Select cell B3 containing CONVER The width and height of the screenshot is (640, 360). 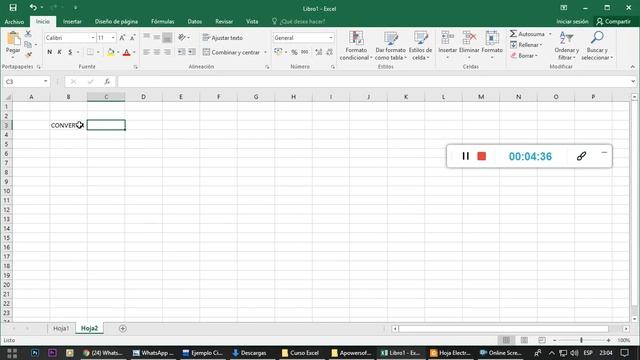[x=68, y=125]
